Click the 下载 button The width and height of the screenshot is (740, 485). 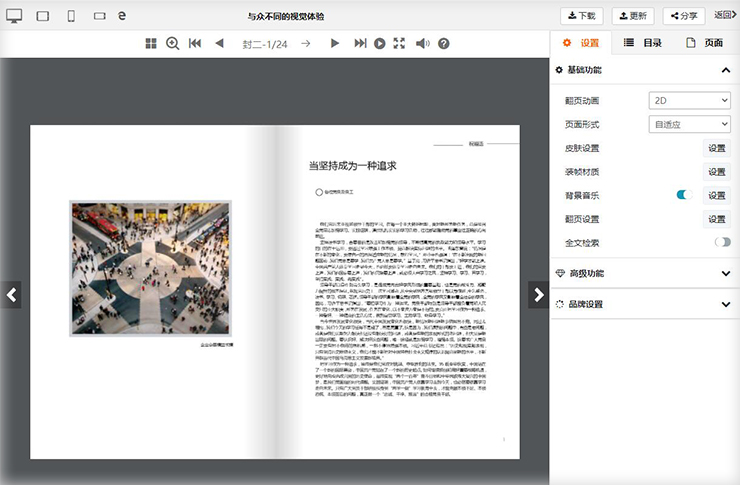click(582, 16)
